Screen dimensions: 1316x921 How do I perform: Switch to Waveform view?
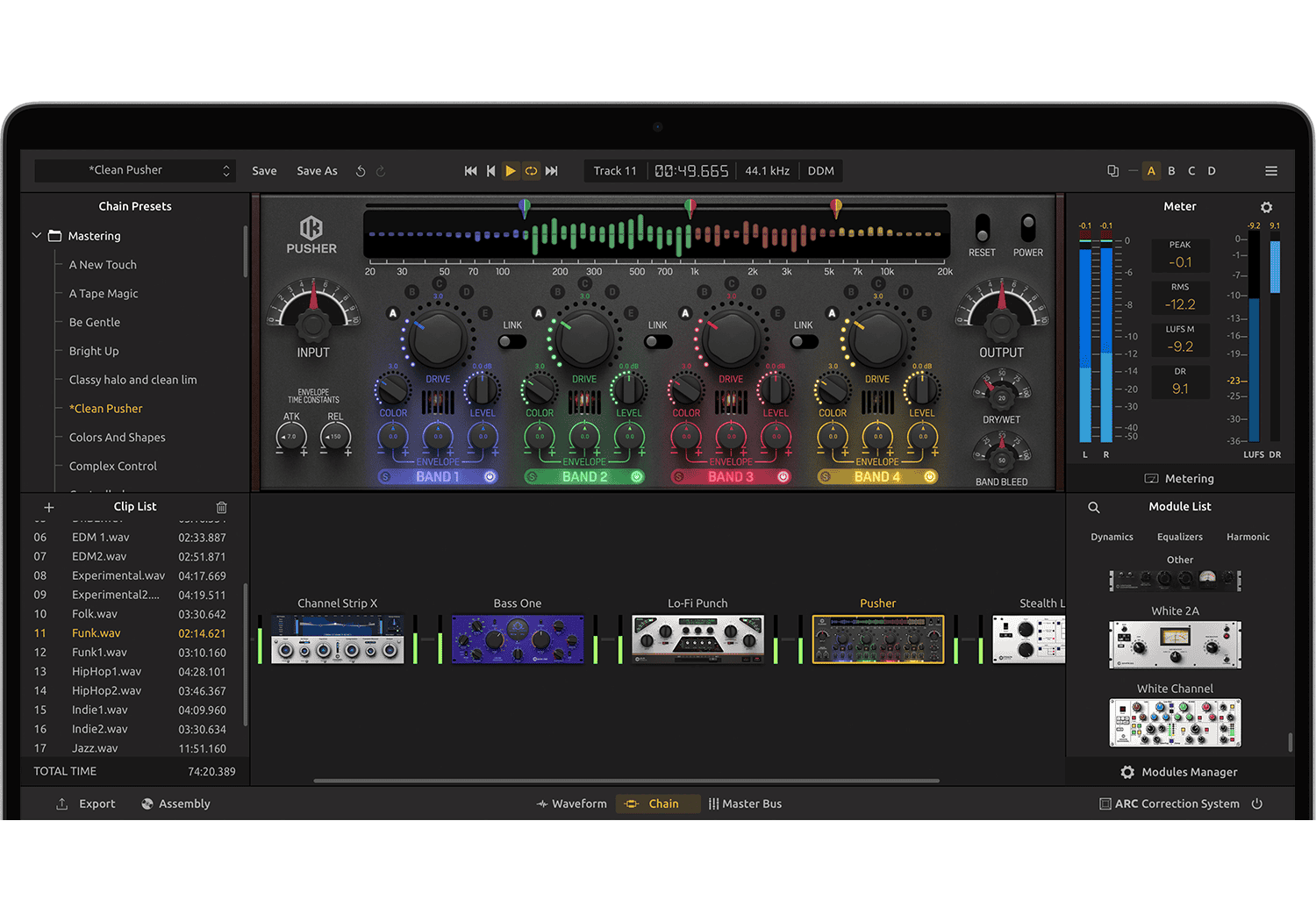(x=572, y=803)
